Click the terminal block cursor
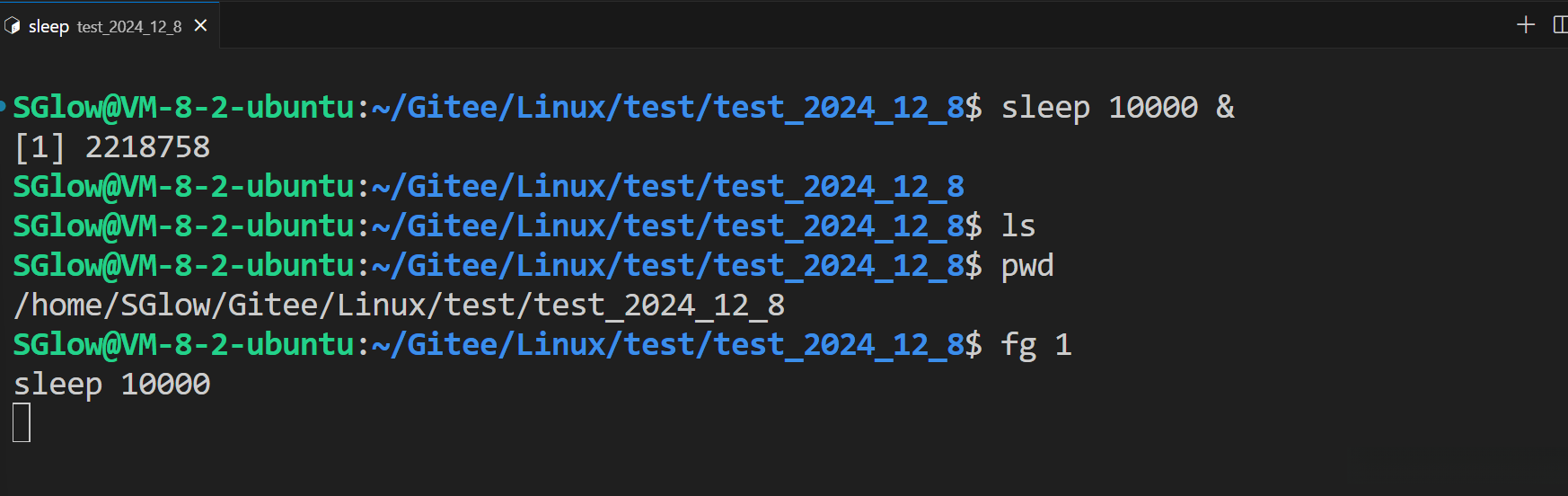The width and height of the screenshot is (1568, 496). (x=22, y=422)
